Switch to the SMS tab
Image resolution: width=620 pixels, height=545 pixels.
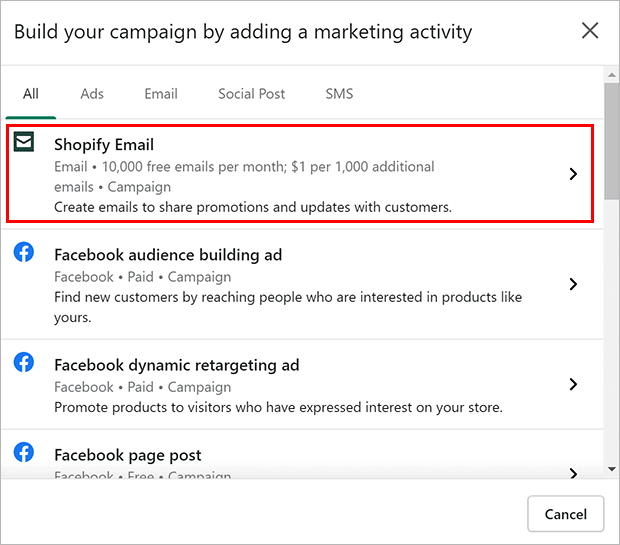coord(339,94)
